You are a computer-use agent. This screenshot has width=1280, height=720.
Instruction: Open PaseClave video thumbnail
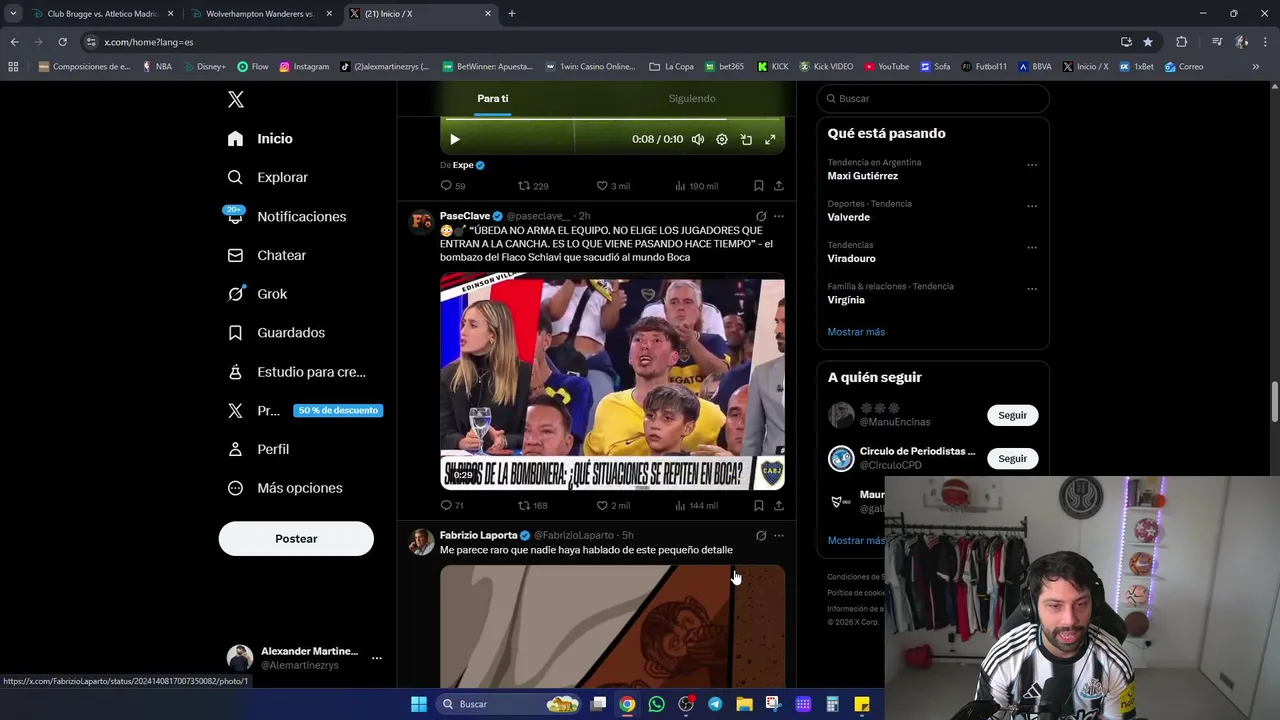coord(612,381)
